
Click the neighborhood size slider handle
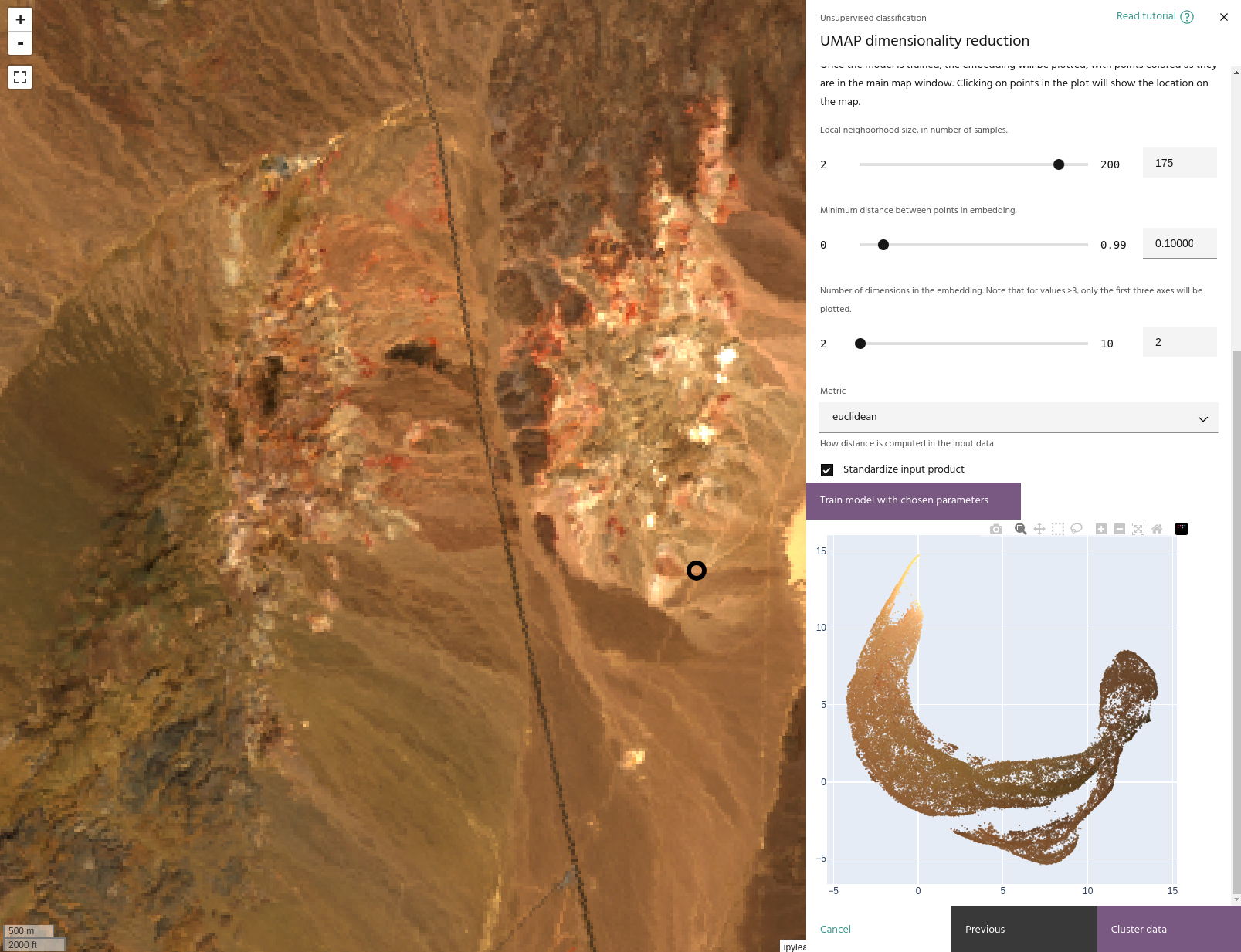(x=1059, y=164)
